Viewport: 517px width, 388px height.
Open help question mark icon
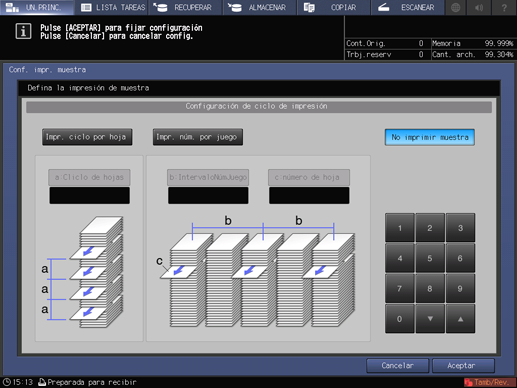pos(504,7)
